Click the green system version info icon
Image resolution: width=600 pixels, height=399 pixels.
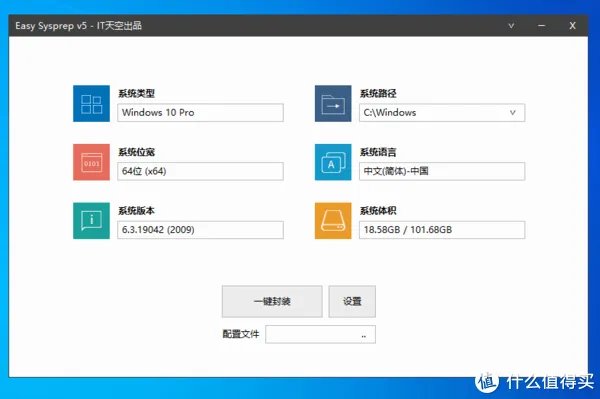[91, 221]
